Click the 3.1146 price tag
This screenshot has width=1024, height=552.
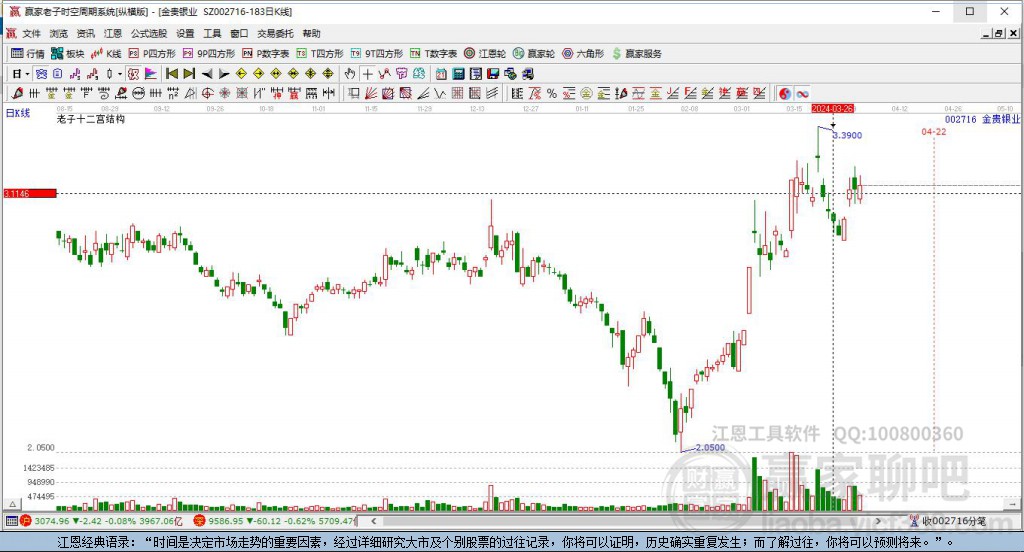30,193
